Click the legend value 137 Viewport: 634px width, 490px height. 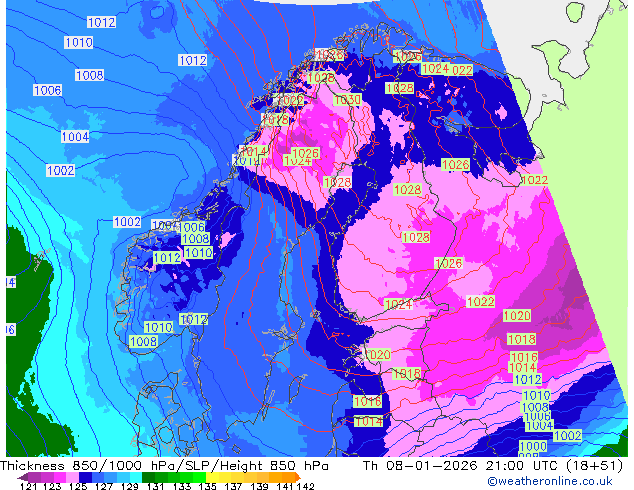pos(233,486)
